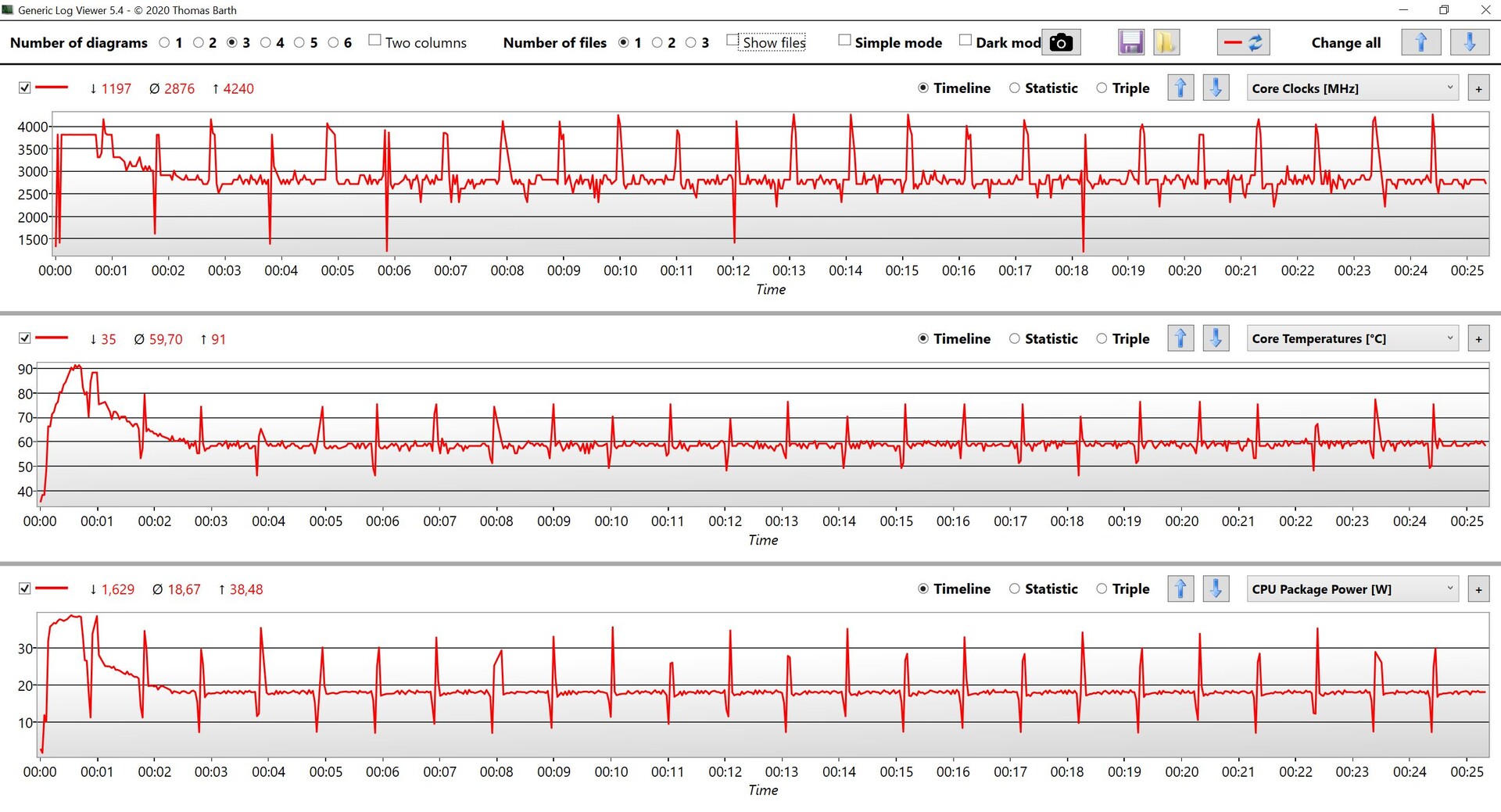Switch CPU Package Power view to Triple
The image size is (1501, 812).
pyautogui.click(x=1123, y=589)
